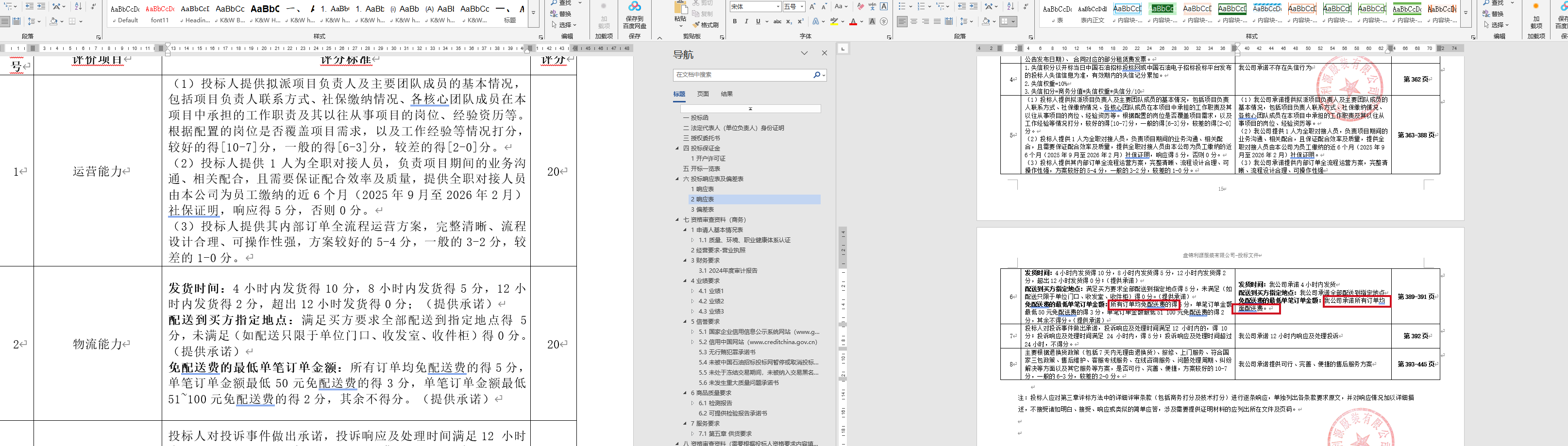Switch to the 结果 tab in navigation

click(x=726, y=94)
